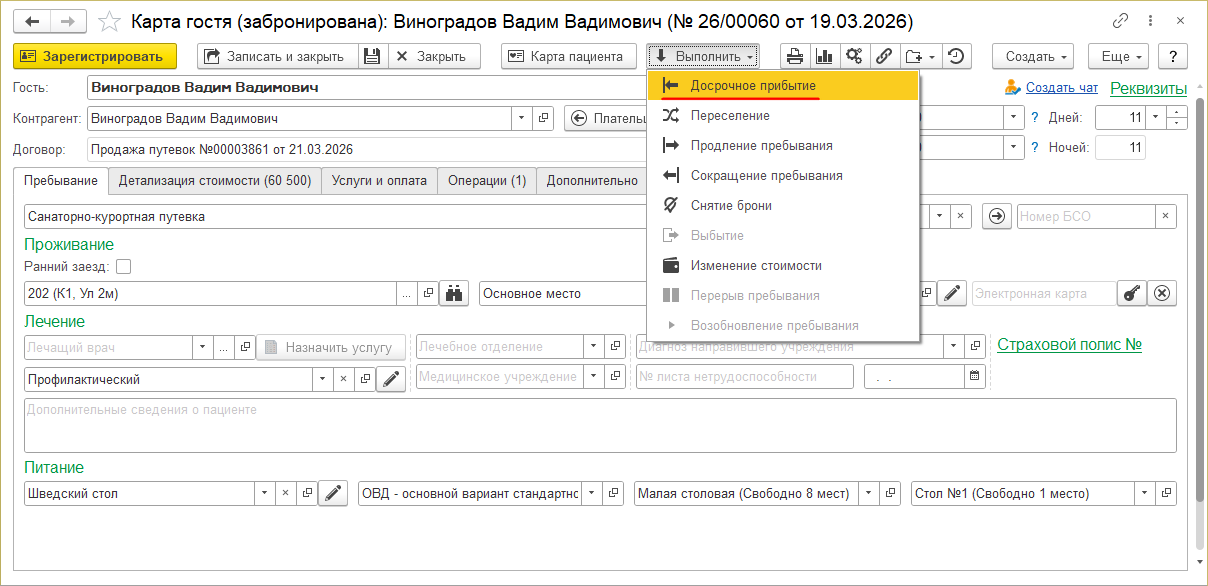Click the chain link icon in toolbar
This screenshot has width=1208, height=586.
click(x=884, y=57)
